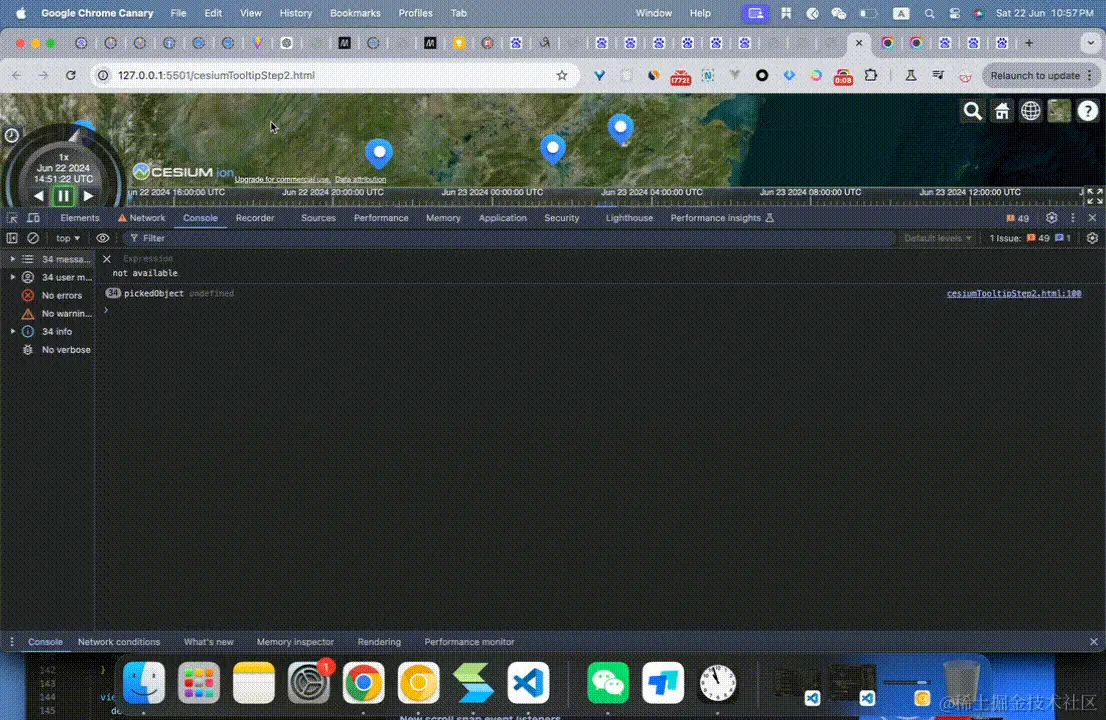
Task: Focus the console Filter field
Action: [x=508, y=238]
